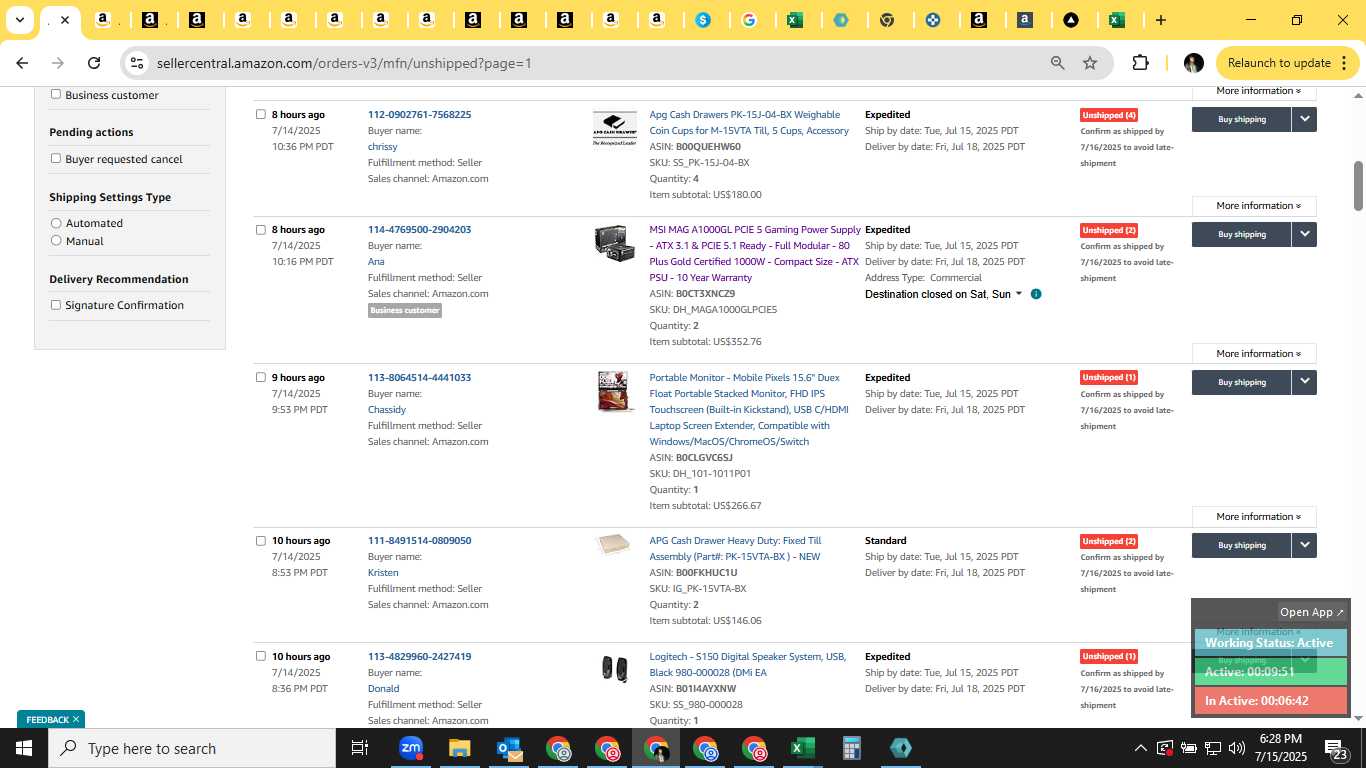Select order 114-4769500-2904203 checkbox

pos(261,229)
